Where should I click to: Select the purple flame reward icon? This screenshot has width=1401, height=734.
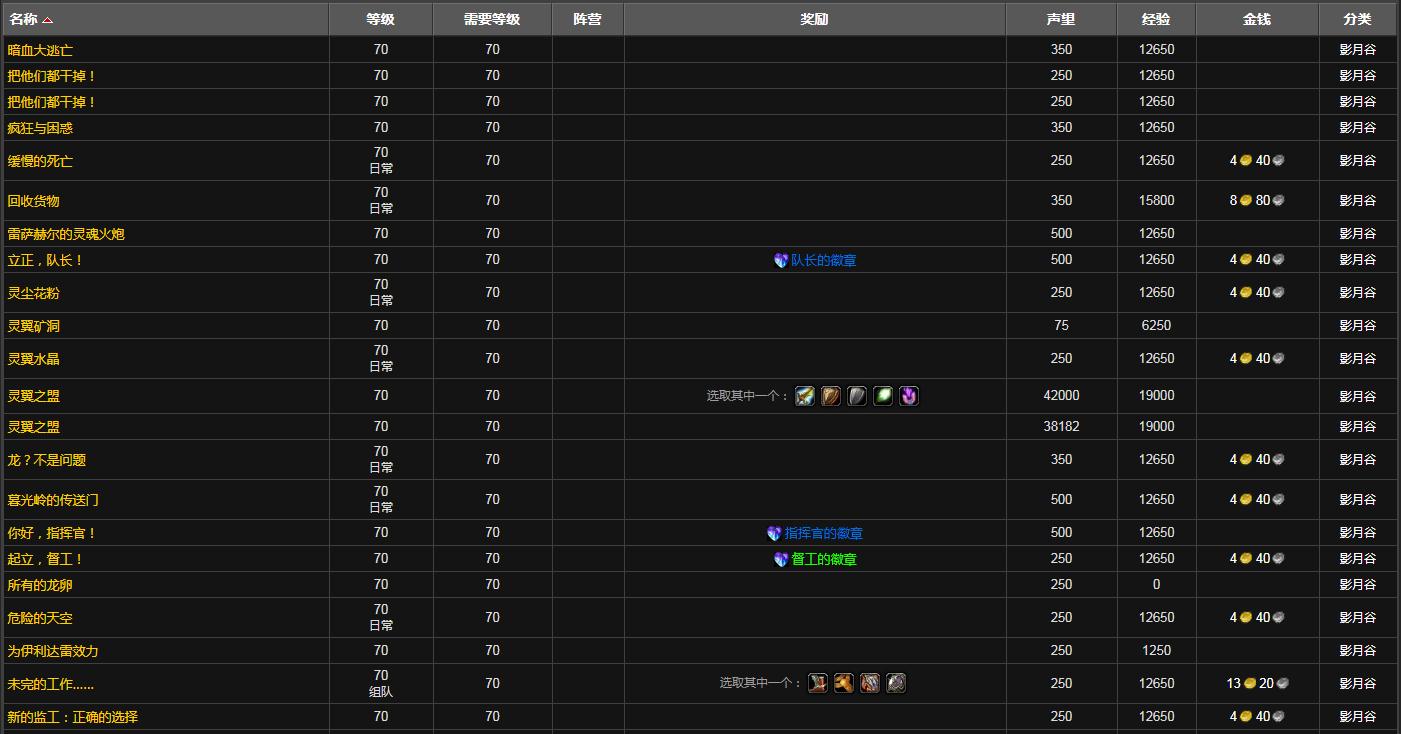(x=908, y=396)
